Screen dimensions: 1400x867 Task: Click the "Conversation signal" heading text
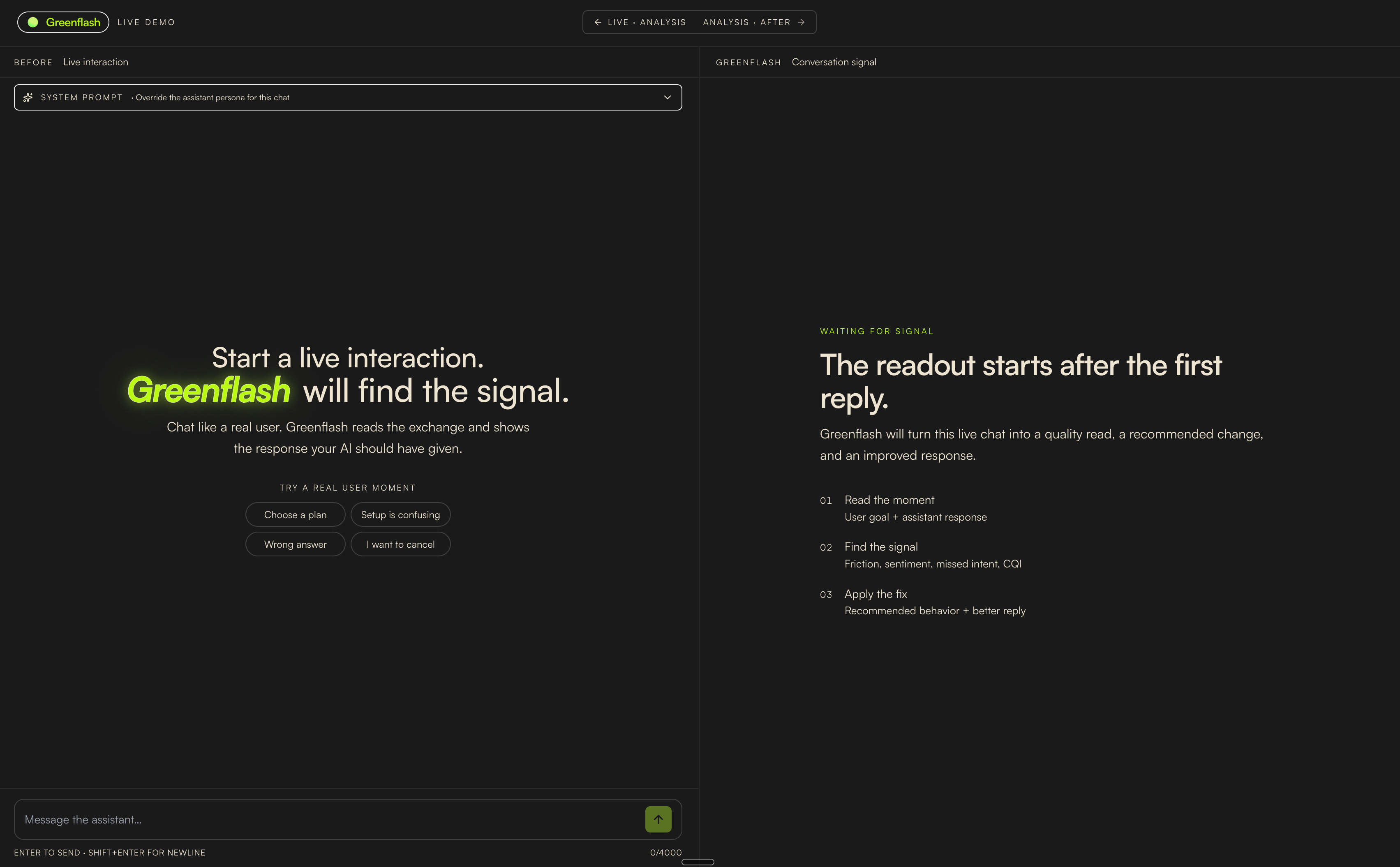point(834,62)
